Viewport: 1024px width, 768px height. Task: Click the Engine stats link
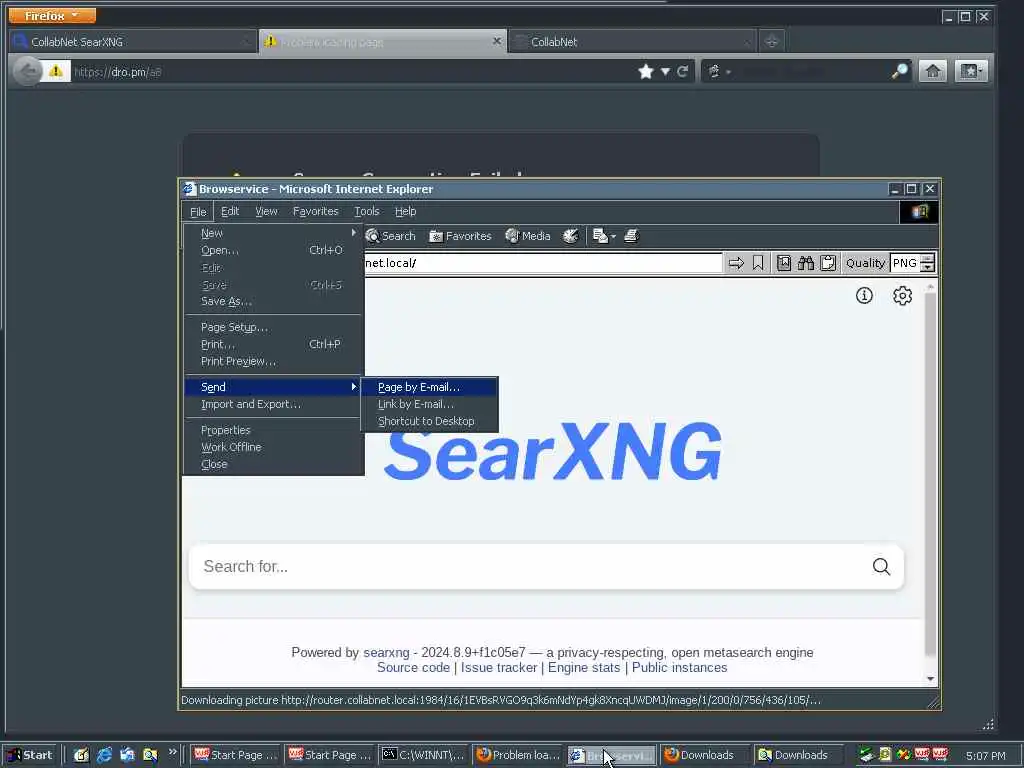pos(584,667)
